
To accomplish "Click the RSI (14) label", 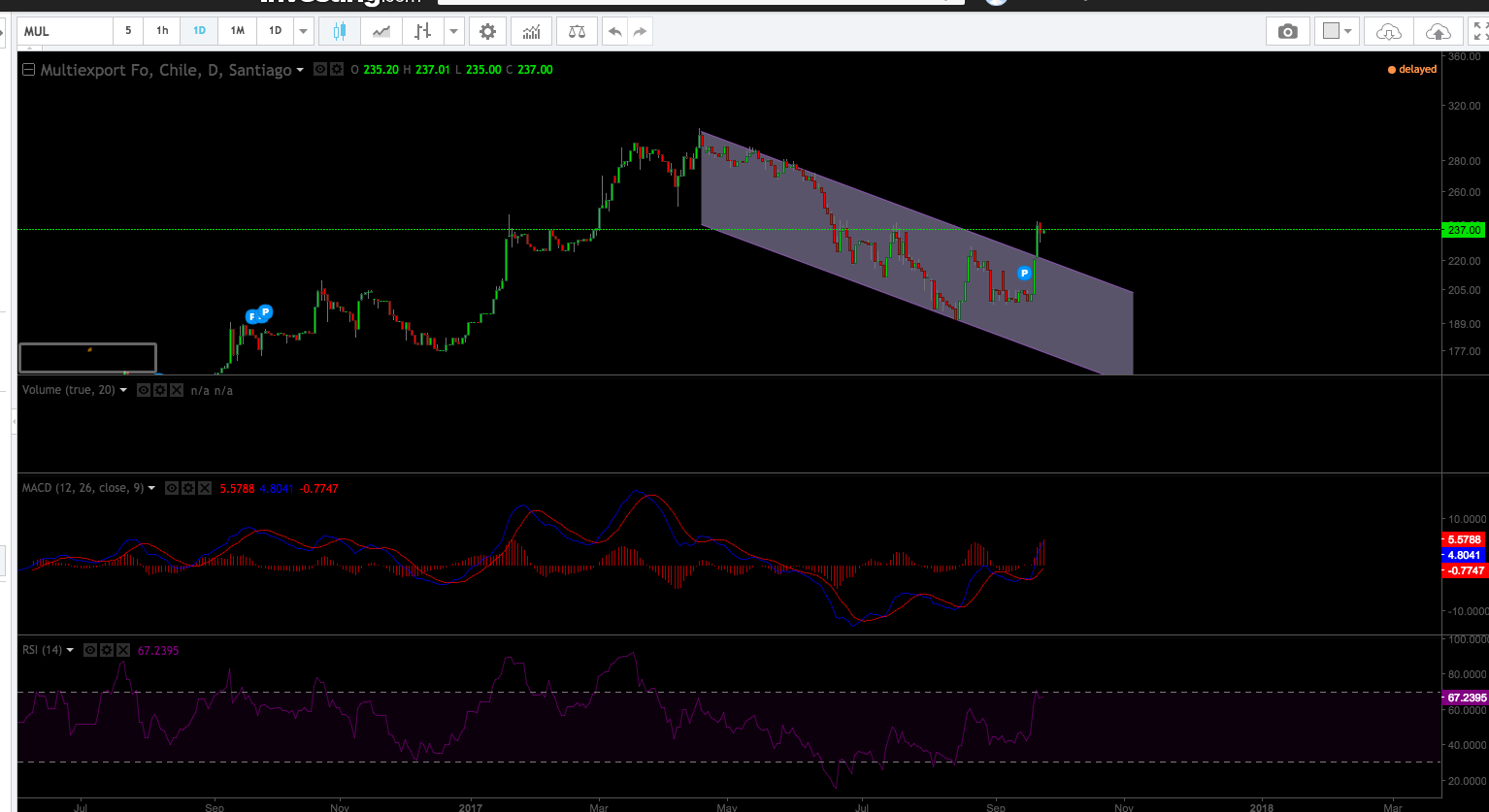I will [x=42, y=650].
